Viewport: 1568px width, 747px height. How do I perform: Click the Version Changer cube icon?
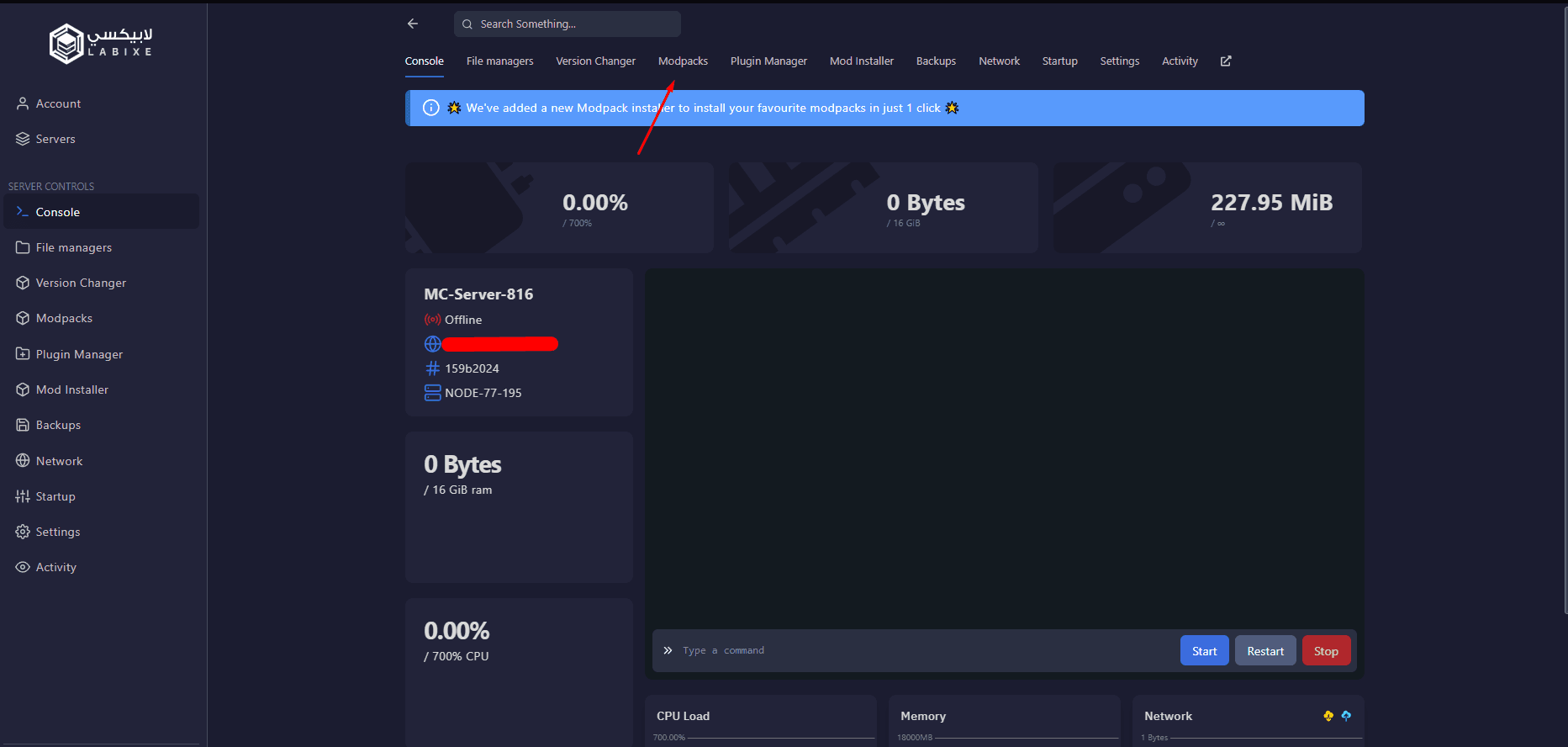click(x=23, y=283)
